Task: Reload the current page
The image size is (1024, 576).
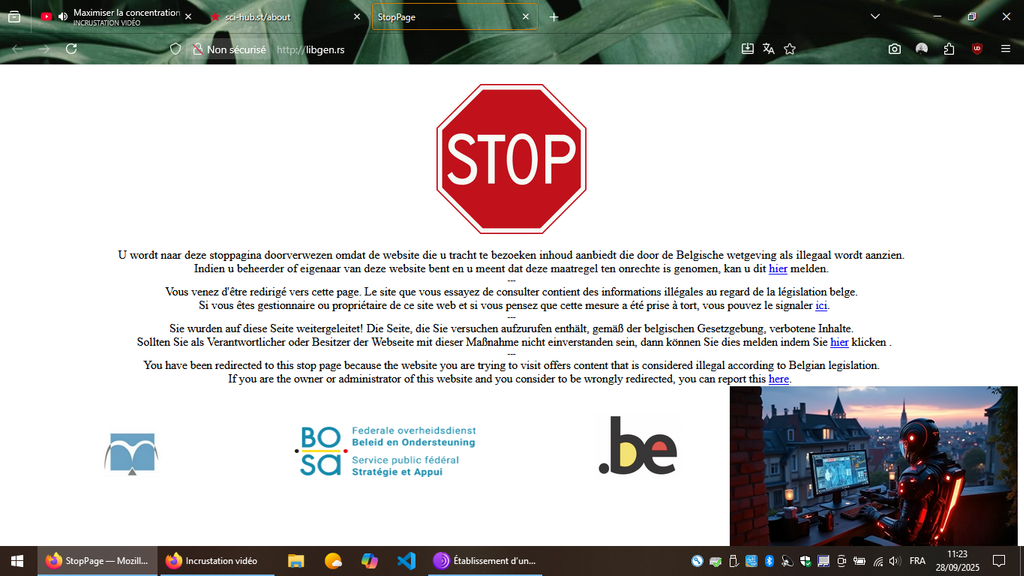Action: 71,49
